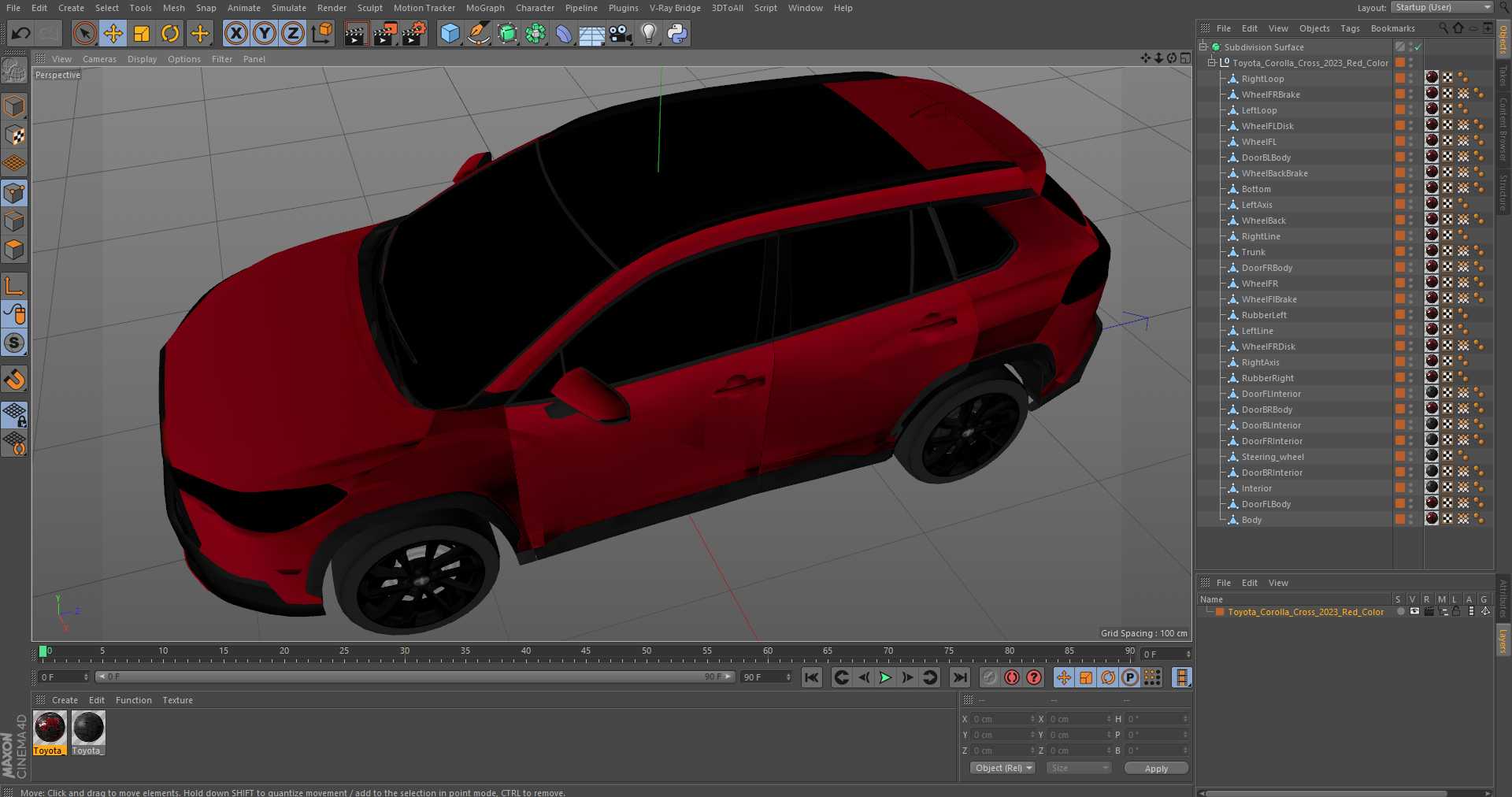Collapse Toyota_Corolla_Cross_2023_Red_Color hierarchy
Image resolution: width=1512 pixels, height=797 pixels.
(x=1212, y=63)
